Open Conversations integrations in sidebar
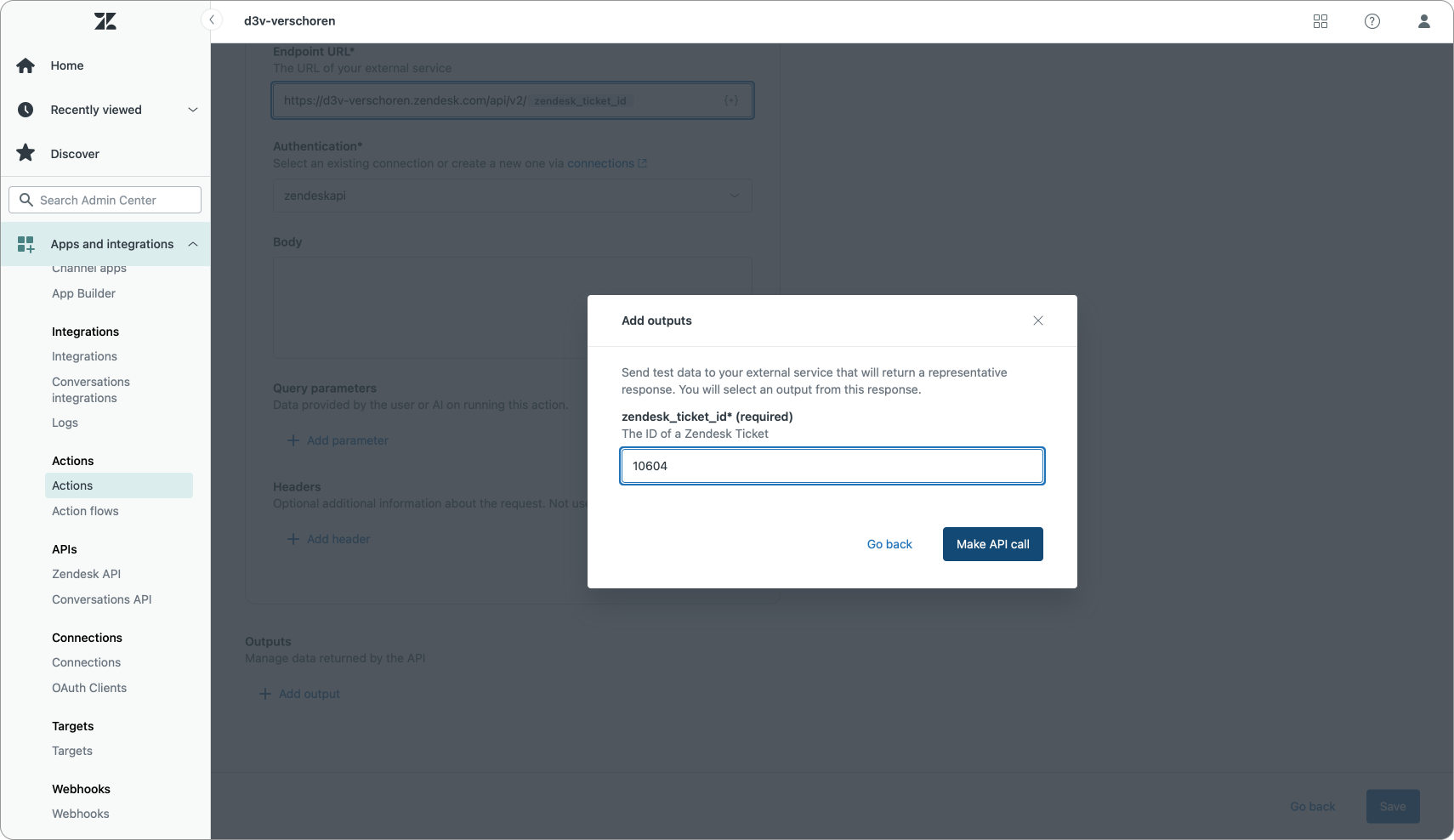Viewport: 1454px width, 840px height. coord(91,389)
